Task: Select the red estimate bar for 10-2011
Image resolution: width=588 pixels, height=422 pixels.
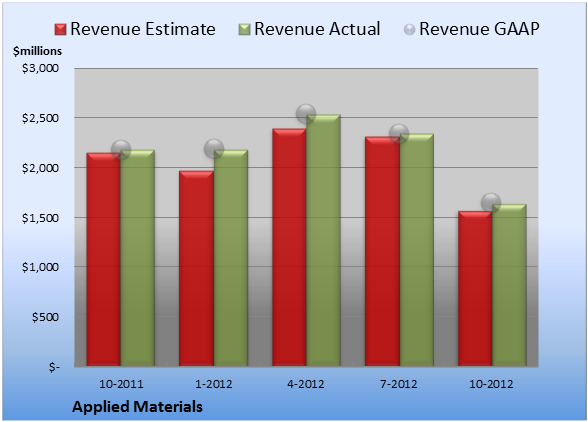Action: coord(104,259)
